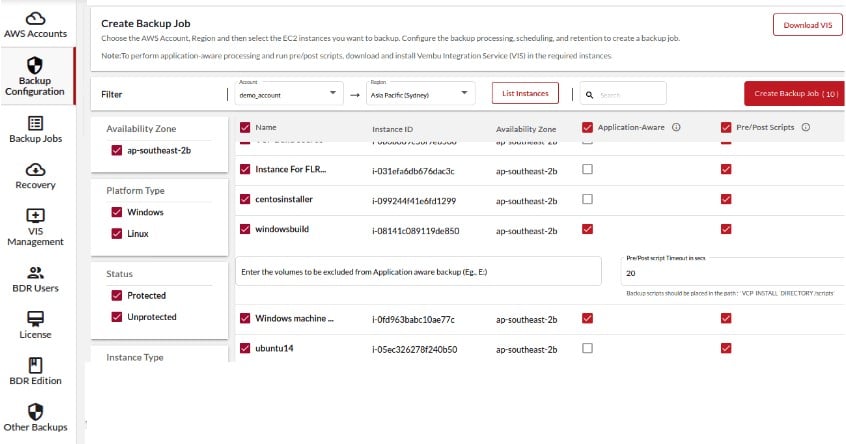The image size is (846, 444).
Task: Disable Pre/Post Scripts for Instance For FLR
Action: (726, 169)
